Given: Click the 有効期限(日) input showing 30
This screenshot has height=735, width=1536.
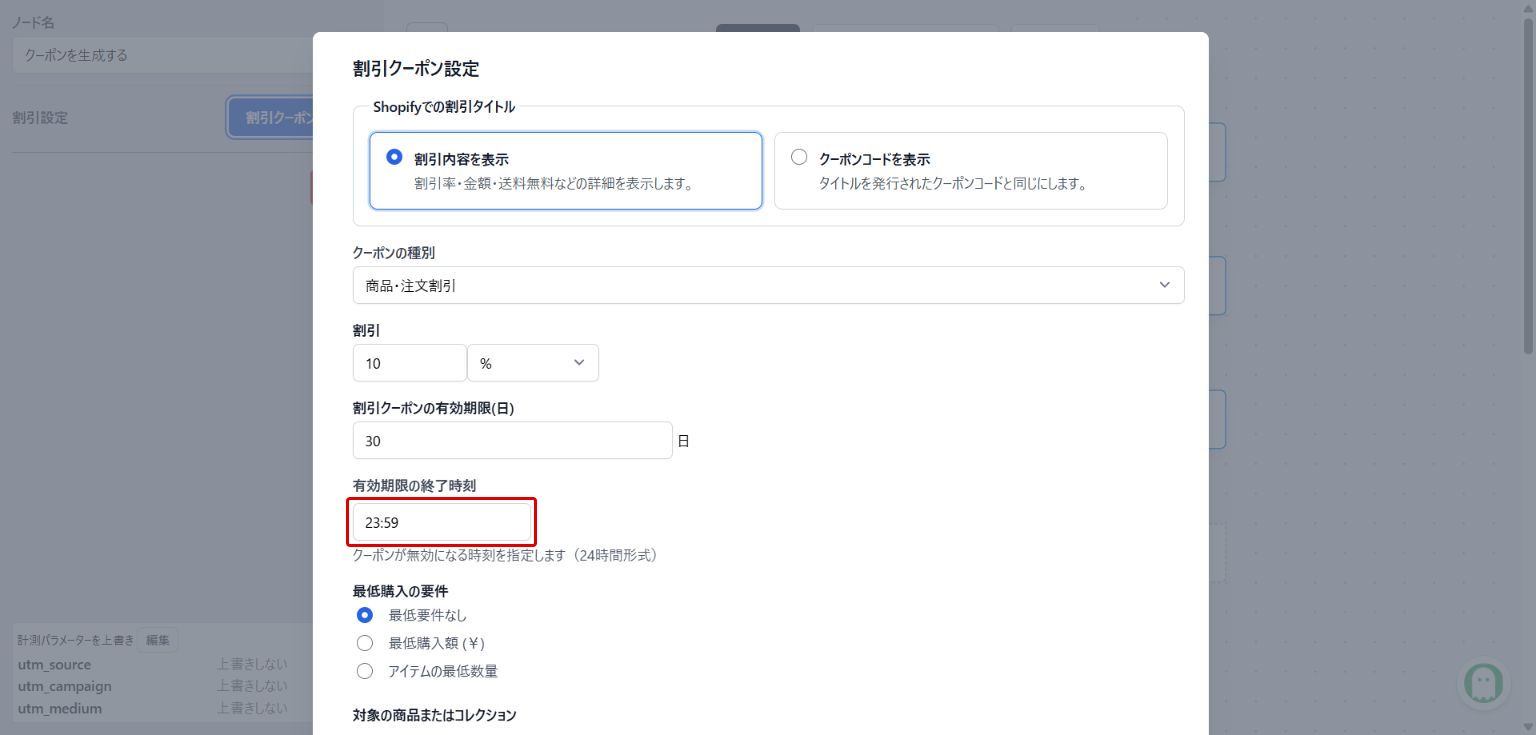Looking at the screenshot, I should [512, 440].
